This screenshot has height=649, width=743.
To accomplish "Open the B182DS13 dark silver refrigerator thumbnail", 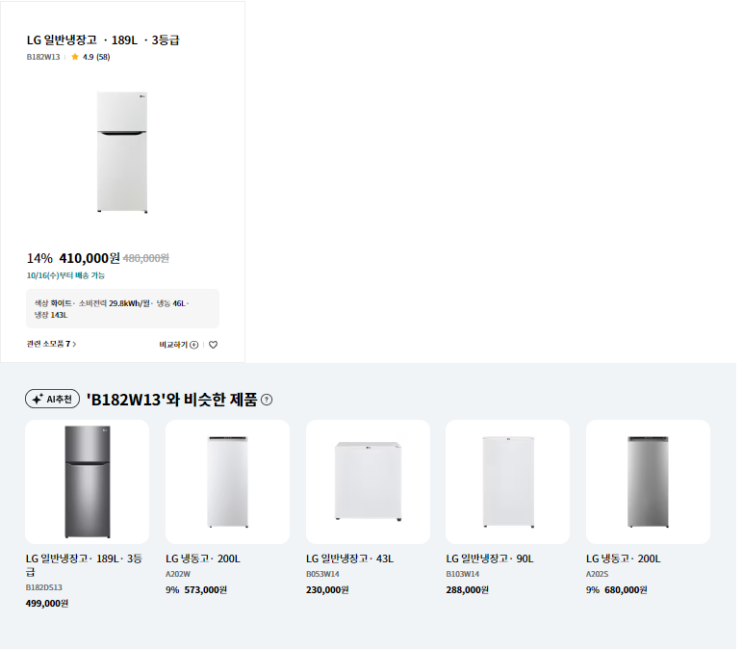I will tap(87, 482).
